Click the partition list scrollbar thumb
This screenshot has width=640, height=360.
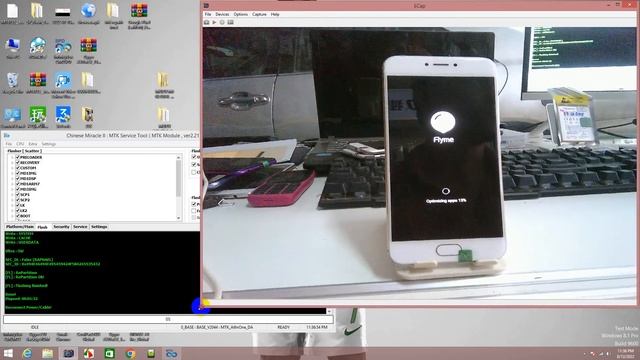pyautogui.click(x=178, y=179)
